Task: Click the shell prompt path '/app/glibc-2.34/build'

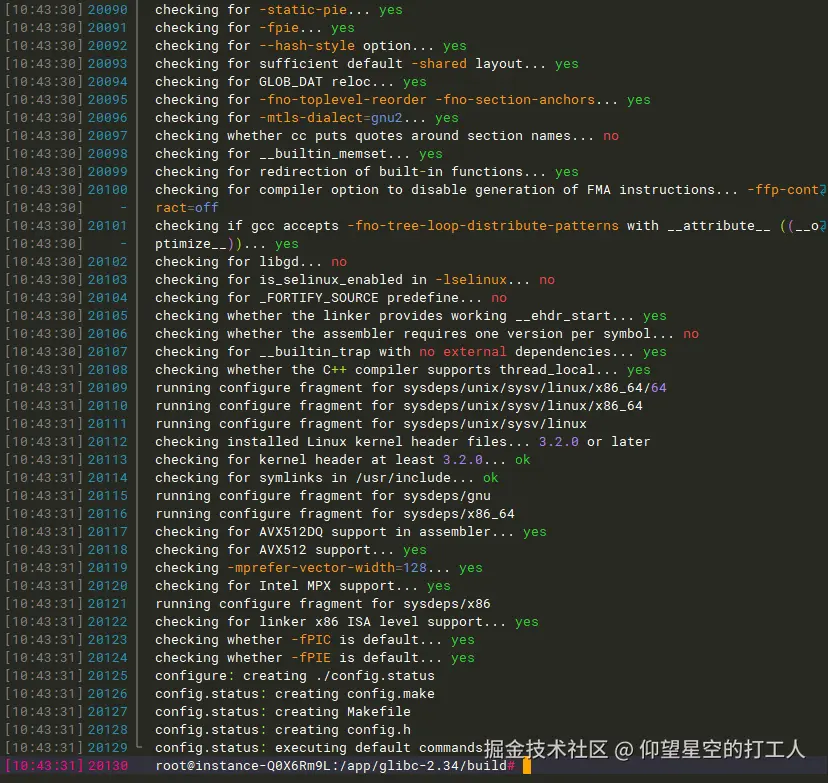Action: pos(422,766)
